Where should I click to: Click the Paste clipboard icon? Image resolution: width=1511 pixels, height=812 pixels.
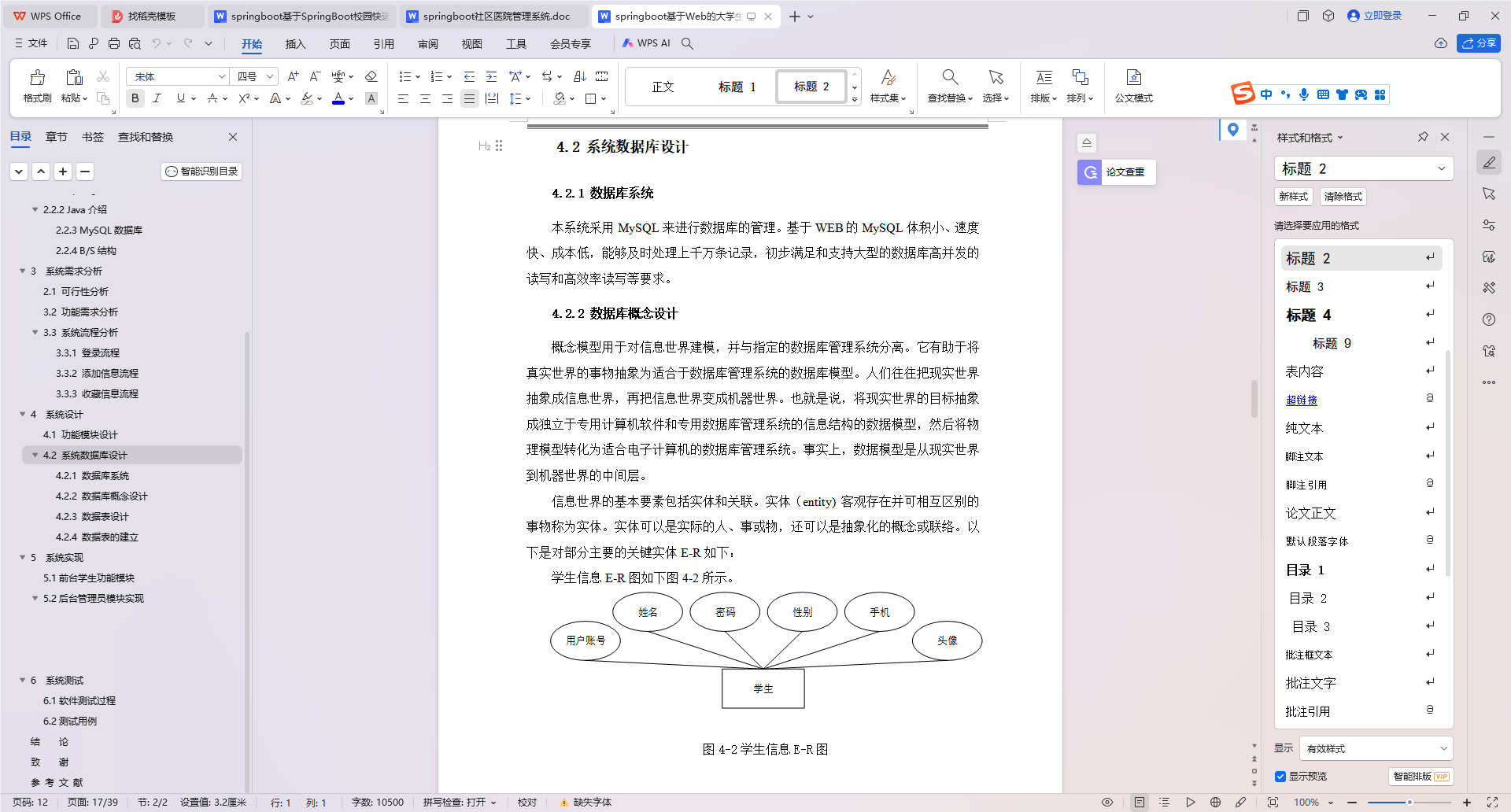click(x=74, y=78)
